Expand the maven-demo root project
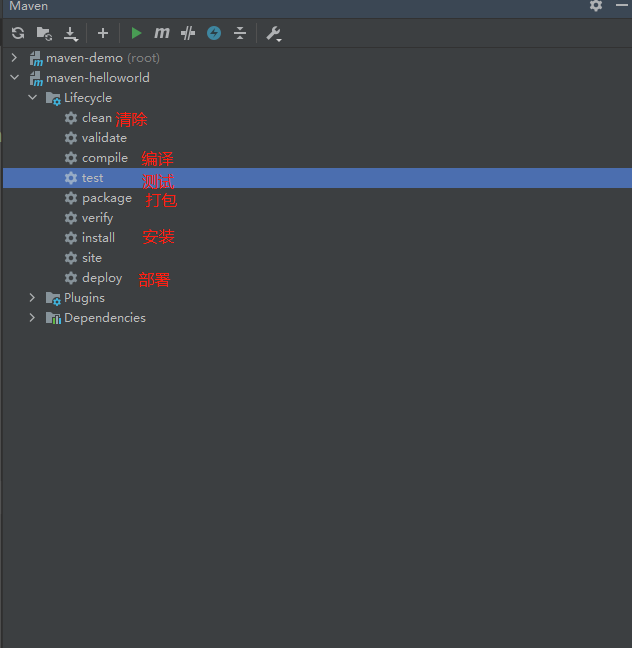 (x=14, y=57)
